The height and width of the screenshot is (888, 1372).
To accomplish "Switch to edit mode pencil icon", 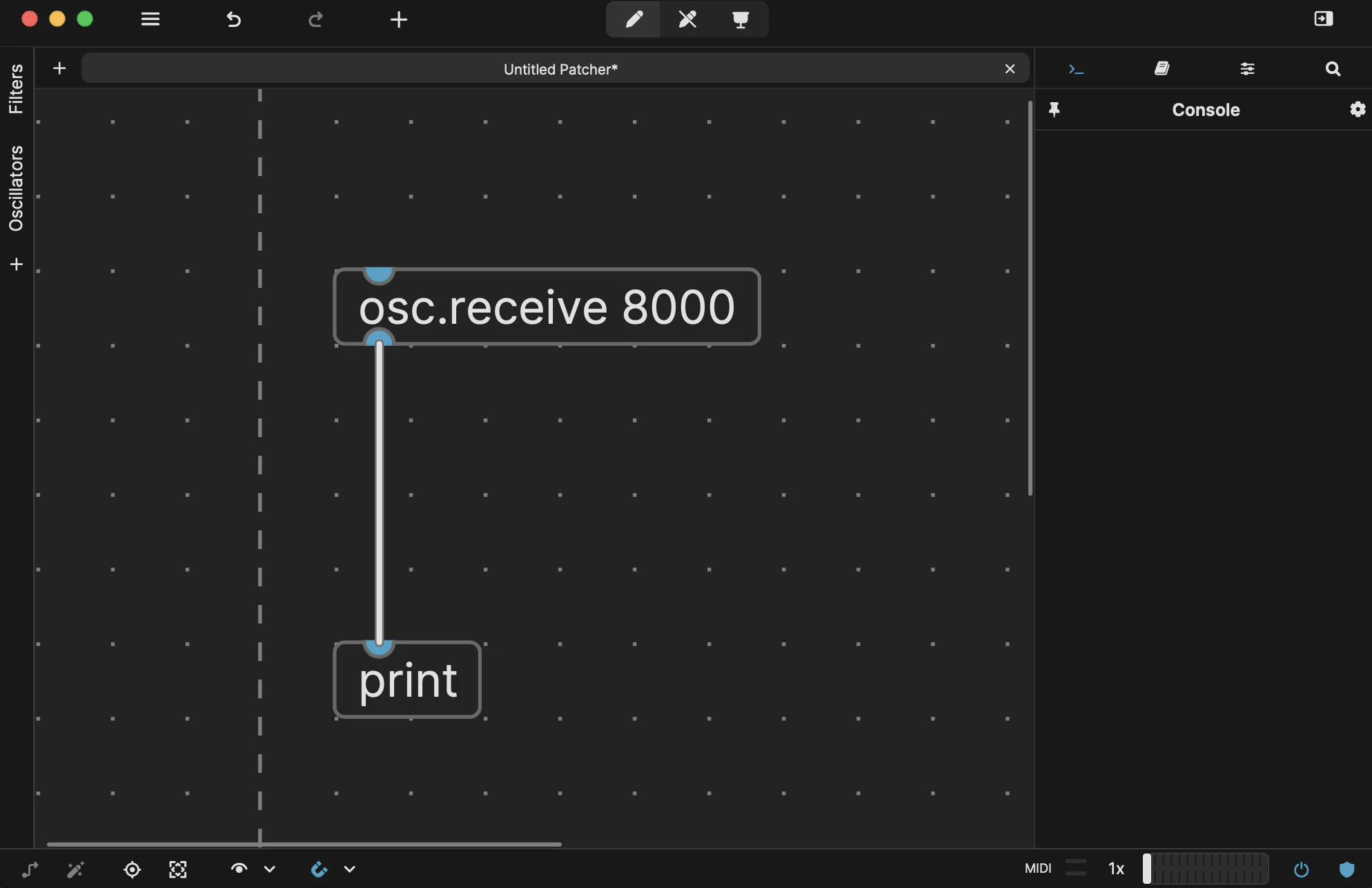I will pyautogui.click(x=634, y=19).
